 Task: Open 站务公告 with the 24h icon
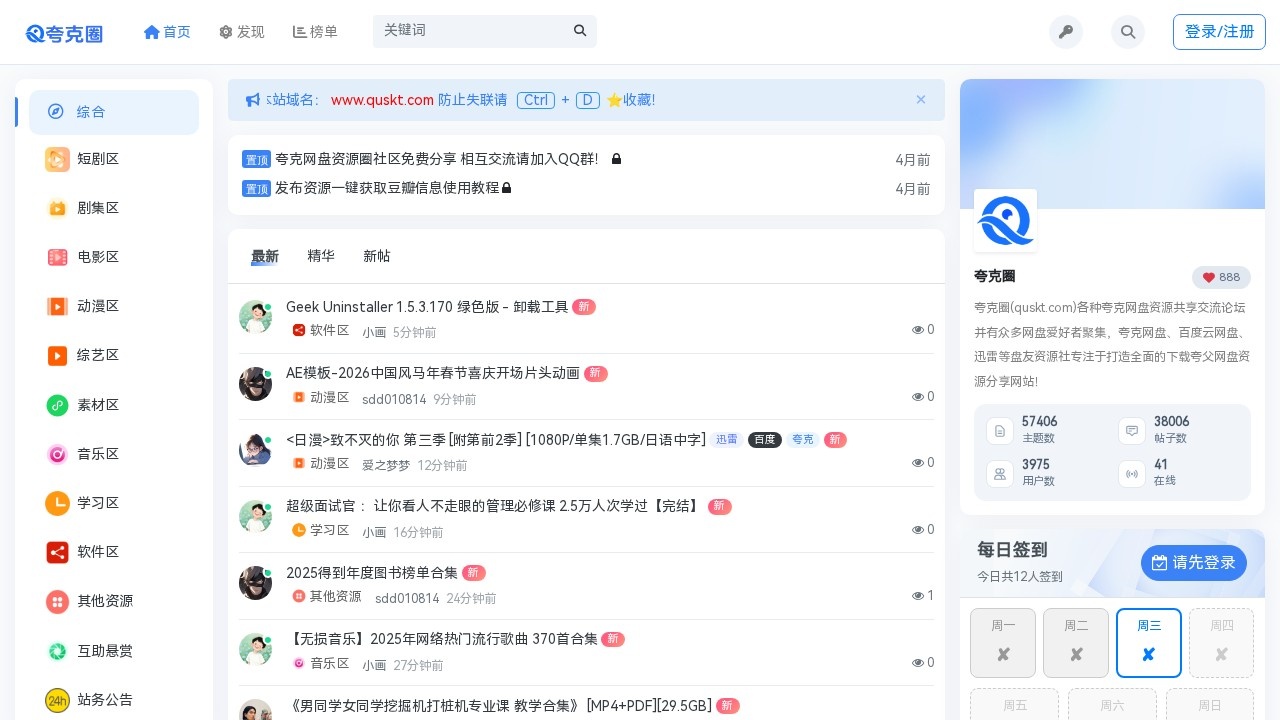click(x=98, y=700)
